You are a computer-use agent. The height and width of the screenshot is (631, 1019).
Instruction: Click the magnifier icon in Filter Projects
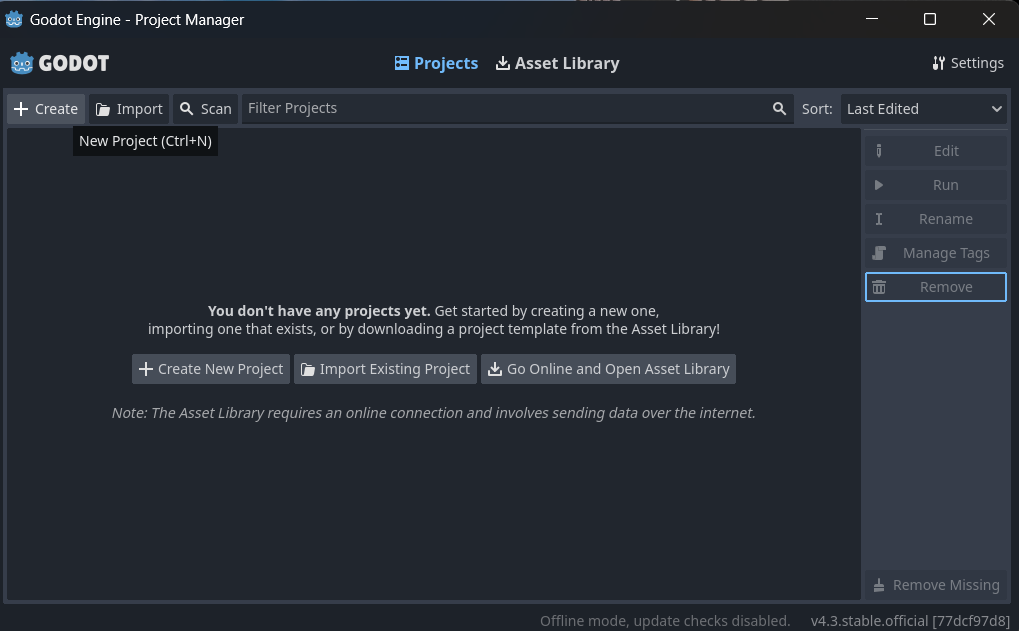click(x=779, y=109)
